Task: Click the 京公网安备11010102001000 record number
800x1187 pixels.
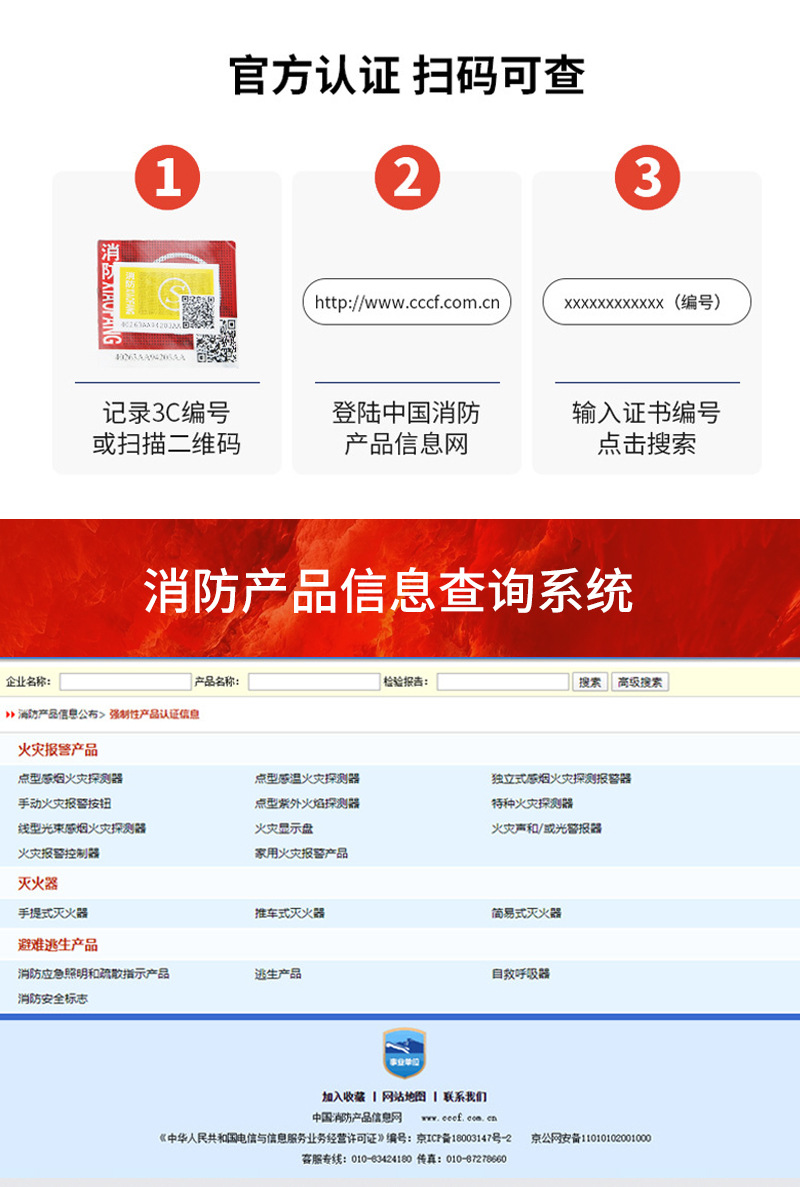Action: (590, 1138)
